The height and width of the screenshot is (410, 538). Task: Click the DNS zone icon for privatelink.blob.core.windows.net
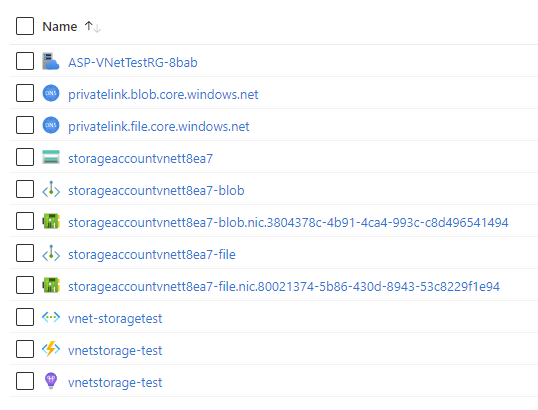(51, 93)
